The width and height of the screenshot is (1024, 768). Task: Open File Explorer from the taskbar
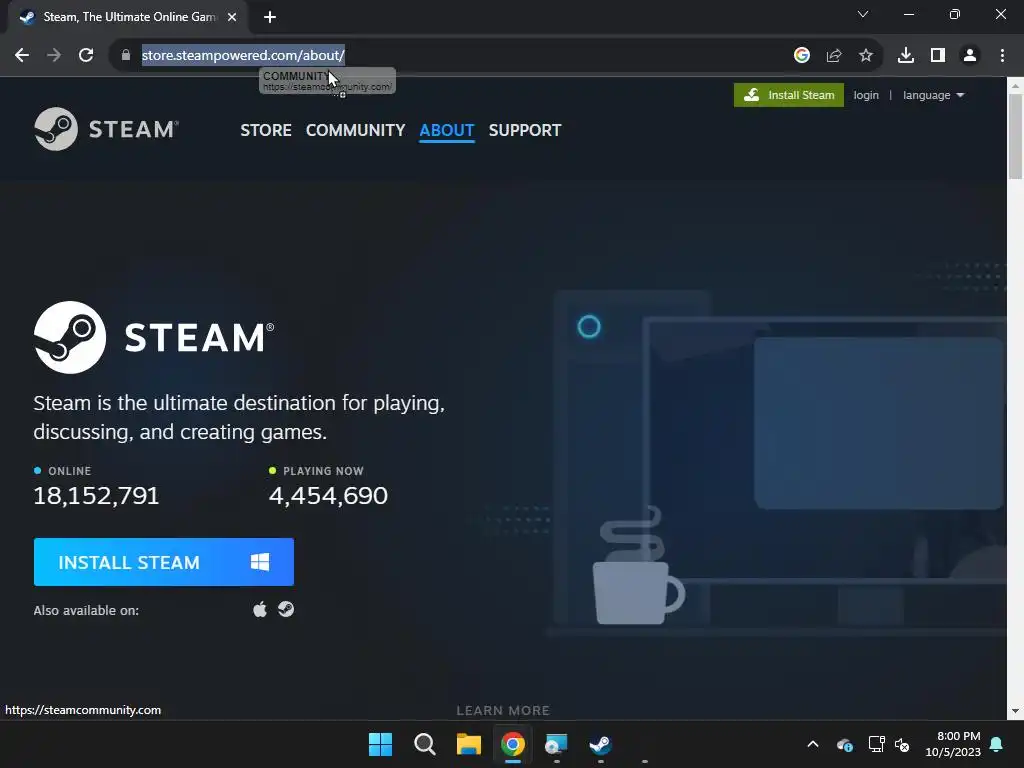click(x=468, y=744)
